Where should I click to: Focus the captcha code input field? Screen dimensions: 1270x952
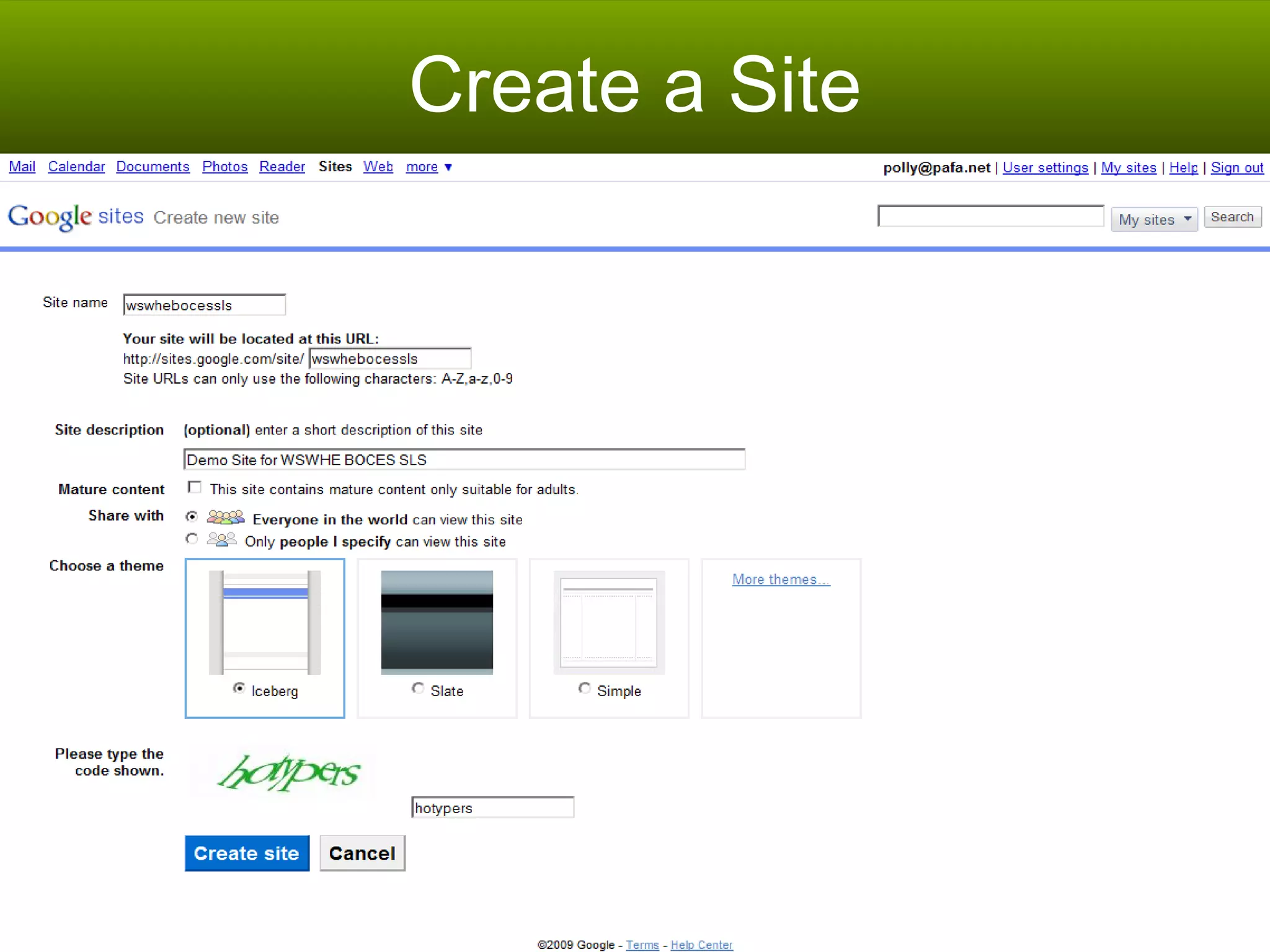(x=493, y=808)
